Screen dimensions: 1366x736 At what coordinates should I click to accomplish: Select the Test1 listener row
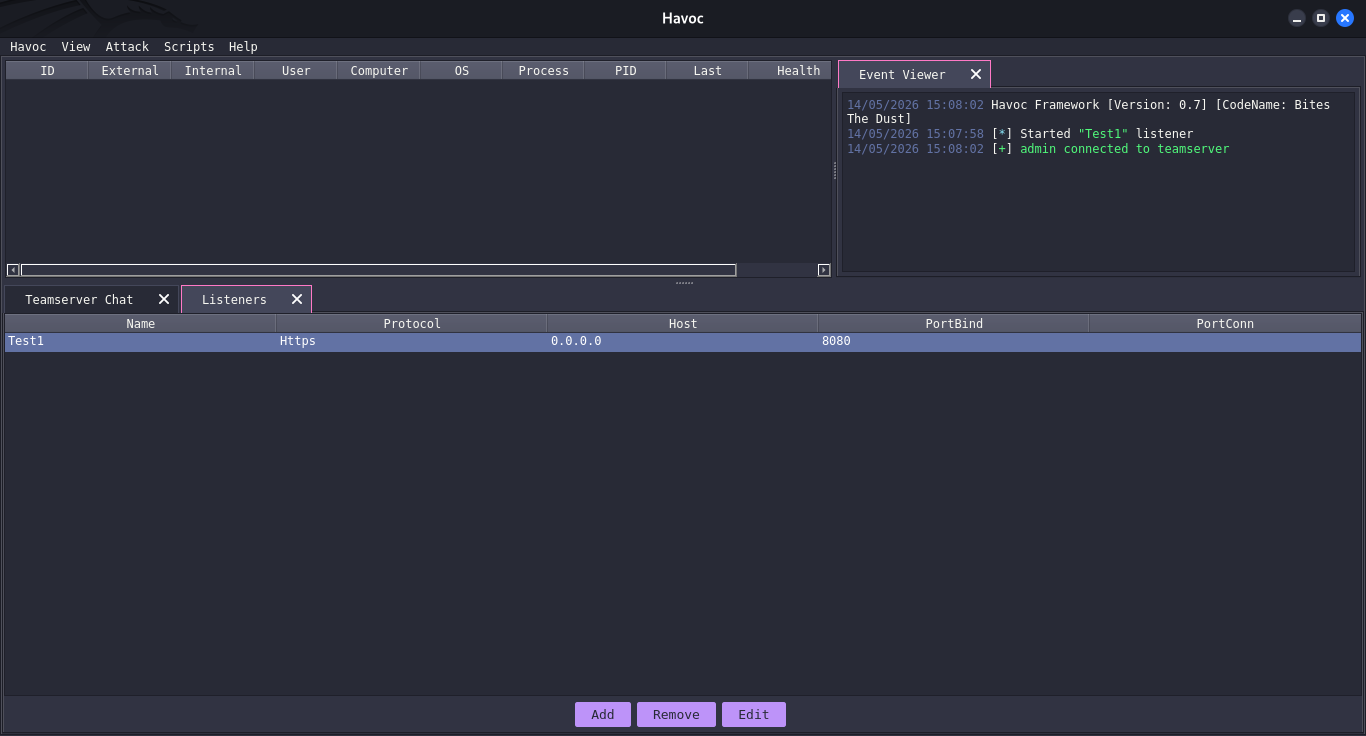click(x=683, y=341)
